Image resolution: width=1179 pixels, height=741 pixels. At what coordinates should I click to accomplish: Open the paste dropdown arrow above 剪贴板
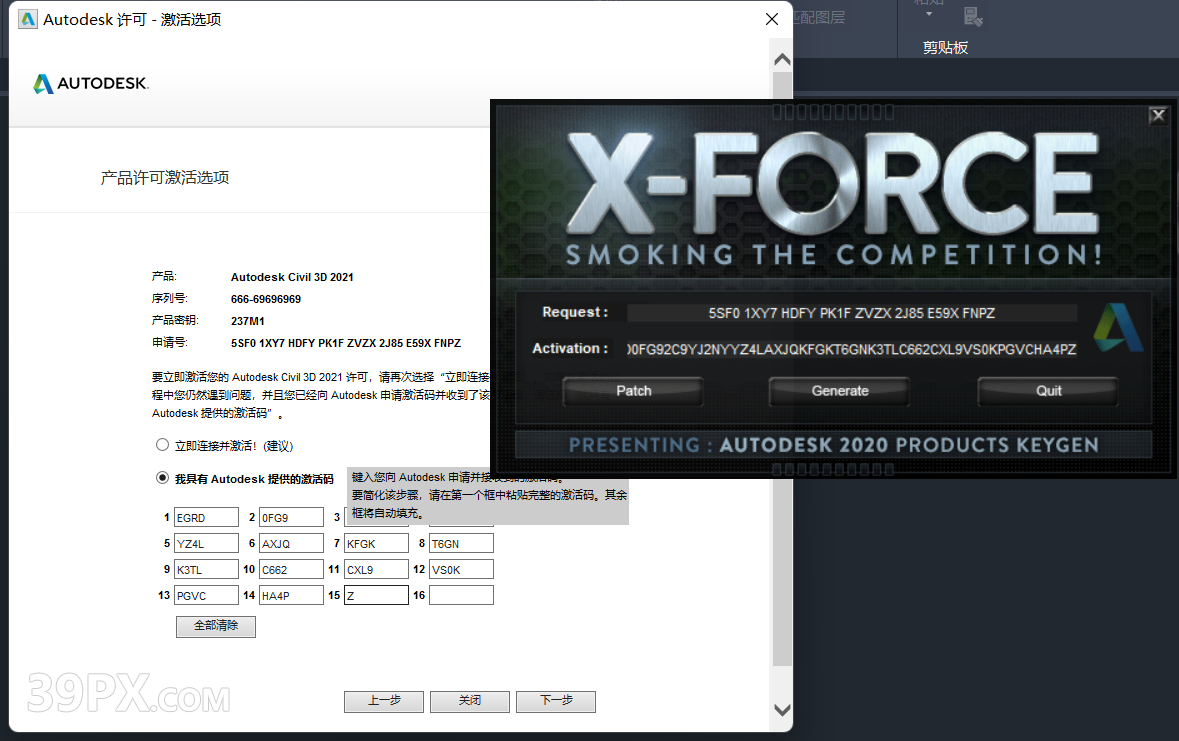pos(929,14)
